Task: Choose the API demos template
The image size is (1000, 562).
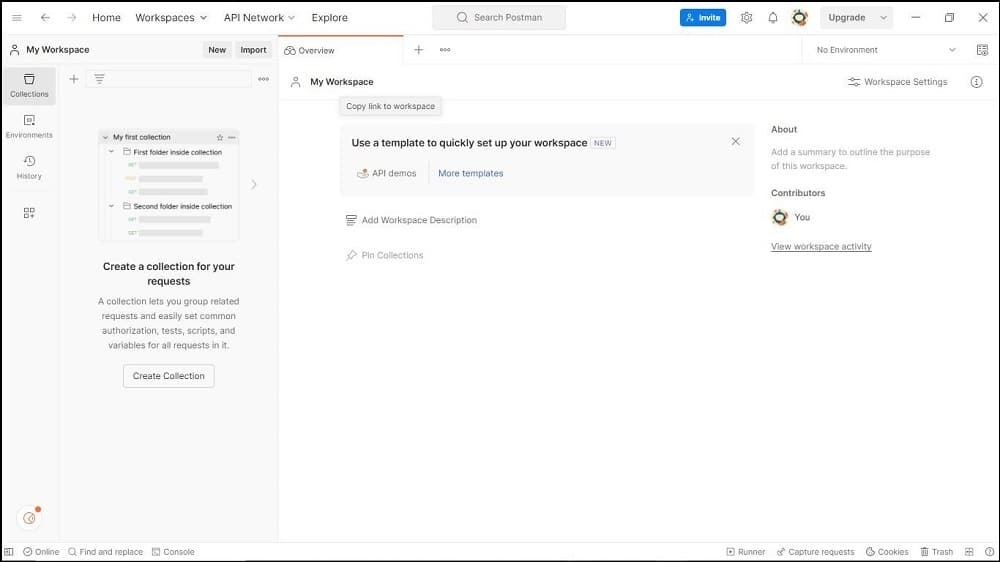Action: click(386, 174)
